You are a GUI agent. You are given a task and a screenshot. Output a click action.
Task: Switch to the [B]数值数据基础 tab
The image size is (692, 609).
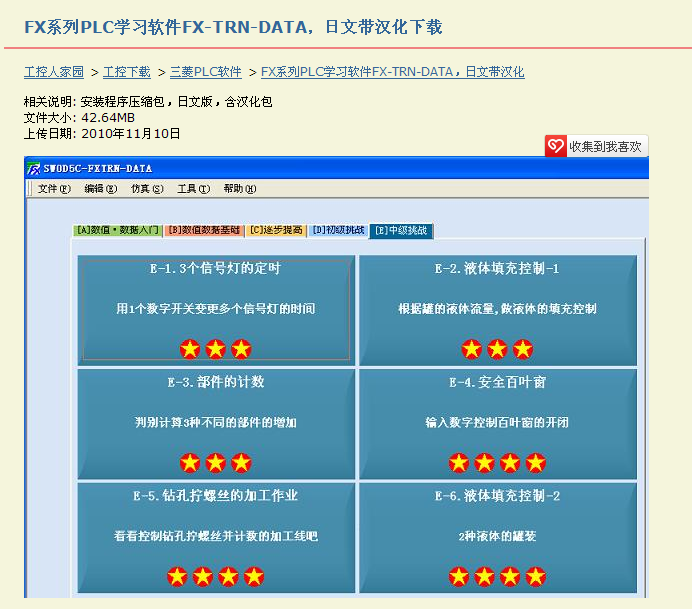coord(203,231)
